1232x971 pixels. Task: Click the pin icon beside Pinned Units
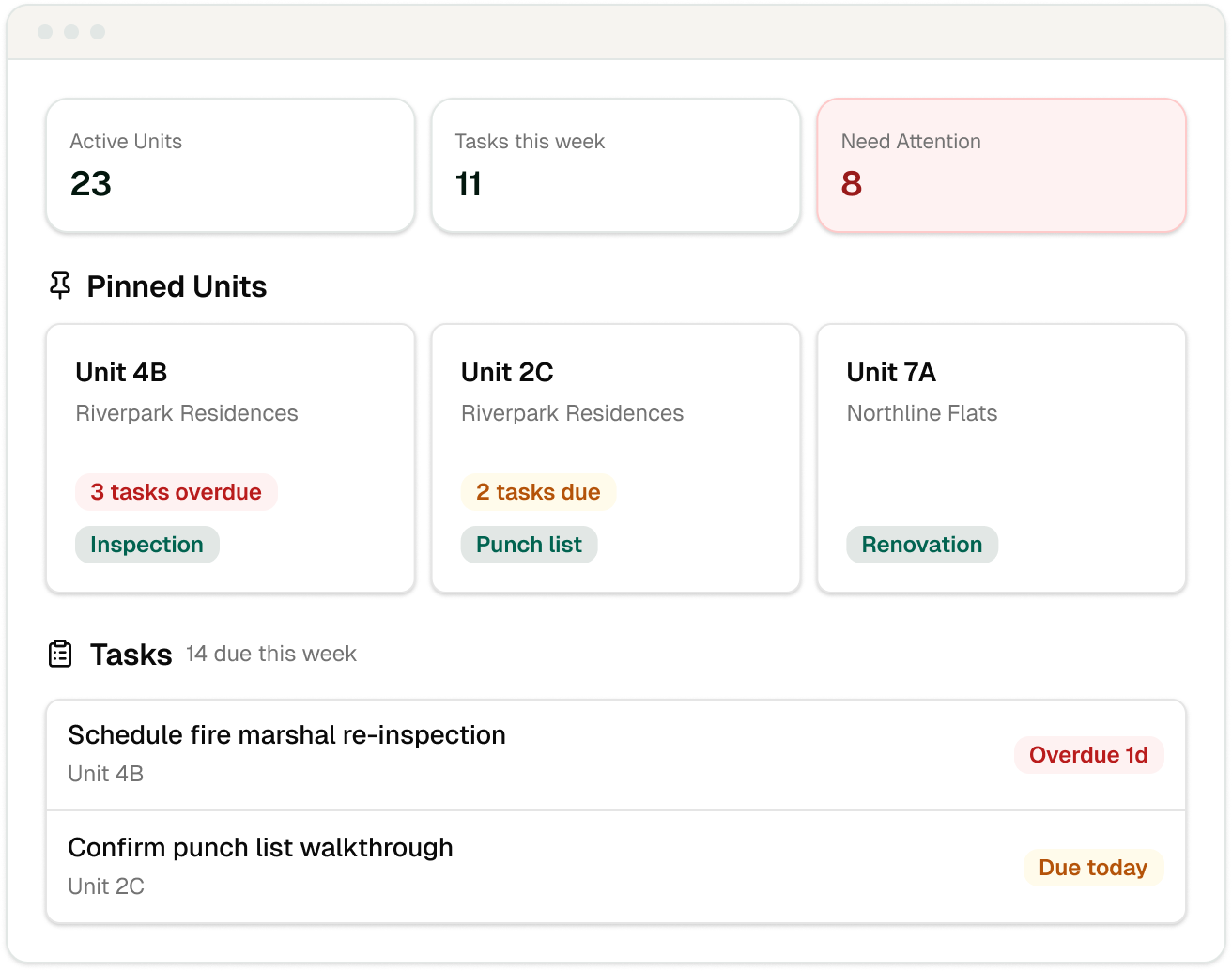click(60, 285)
